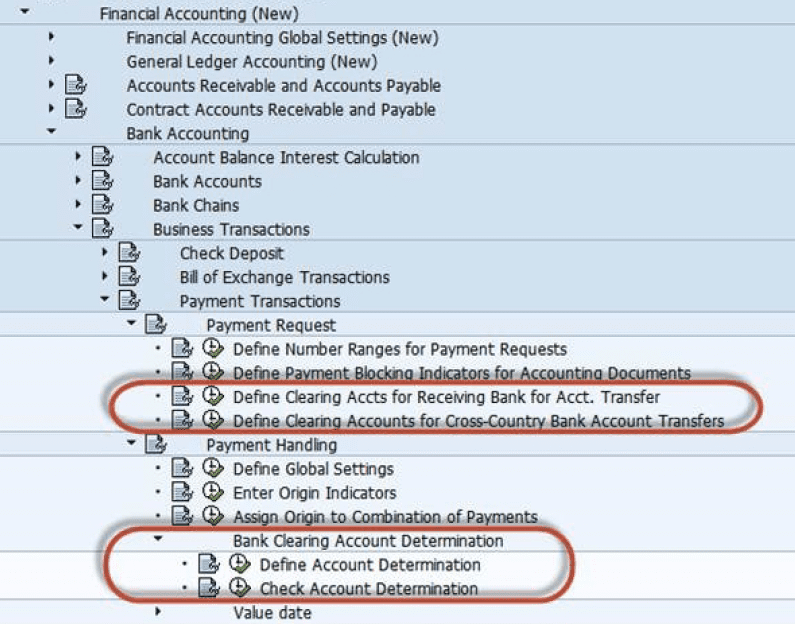The image size is (795, 624).
Task: Click execute icon beside Check Account Determination
Action: coord(238,588)
